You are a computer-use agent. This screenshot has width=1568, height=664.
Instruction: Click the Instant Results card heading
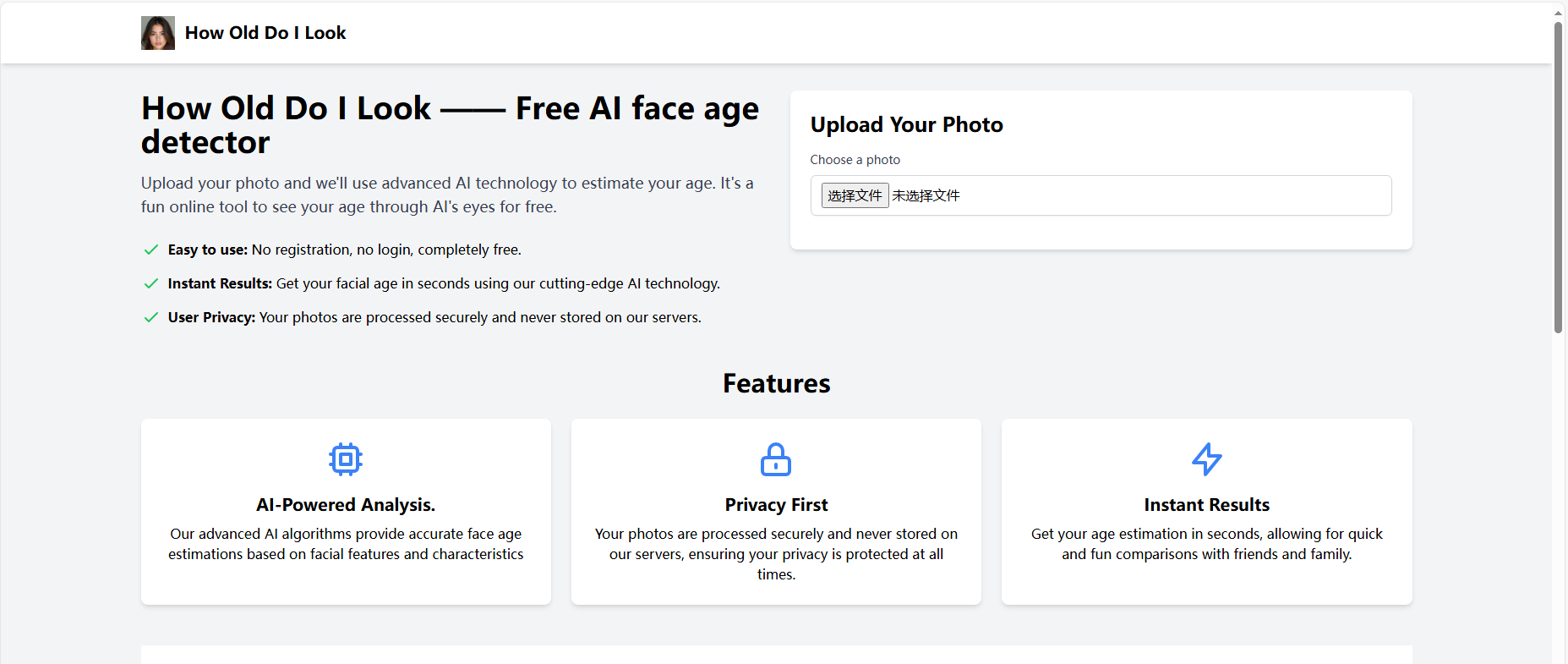coord(1206,505)
